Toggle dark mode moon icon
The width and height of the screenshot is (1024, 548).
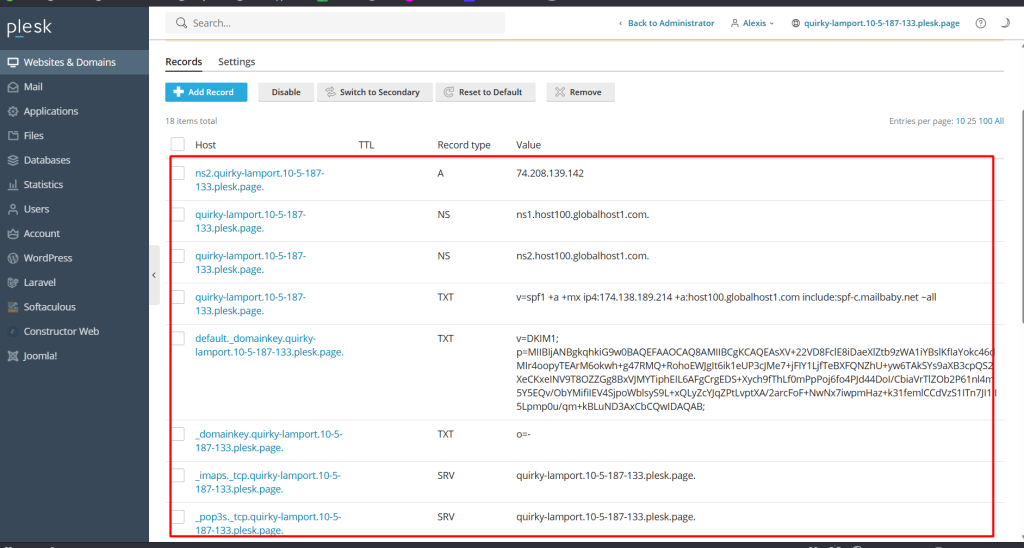point(1005,23)
